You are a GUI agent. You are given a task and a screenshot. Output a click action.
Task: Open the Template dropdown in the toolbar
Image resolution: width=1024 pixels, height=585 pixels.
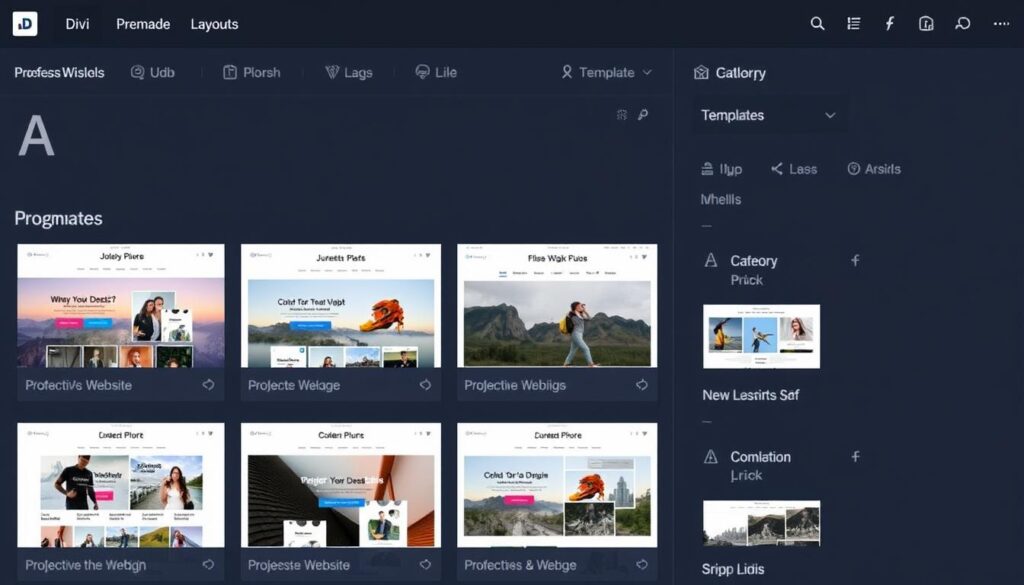604,72
